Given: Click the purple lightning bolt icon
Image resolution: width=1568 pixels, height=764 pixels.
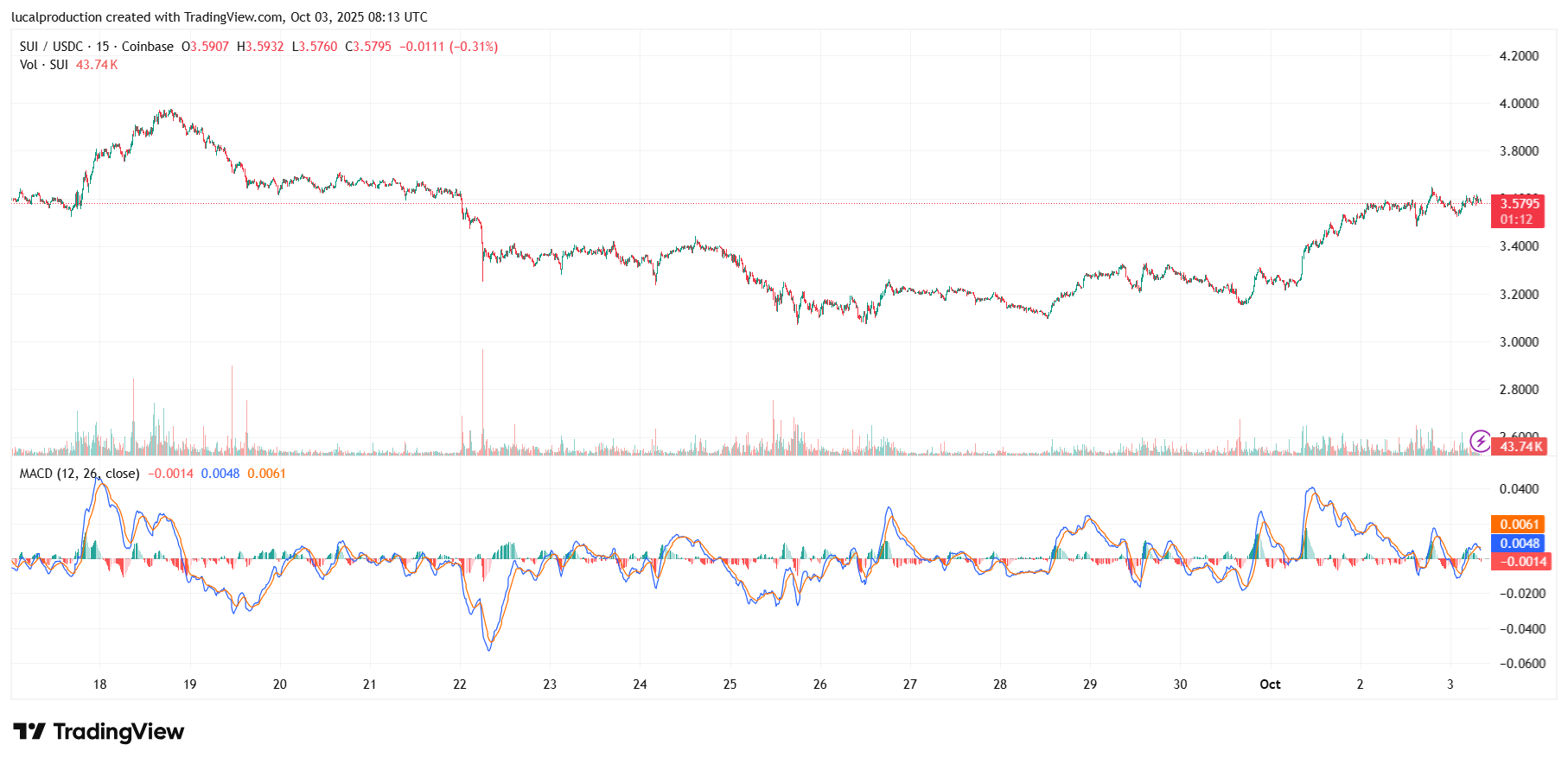Looking at the screenshot, I should (1480, 442).
